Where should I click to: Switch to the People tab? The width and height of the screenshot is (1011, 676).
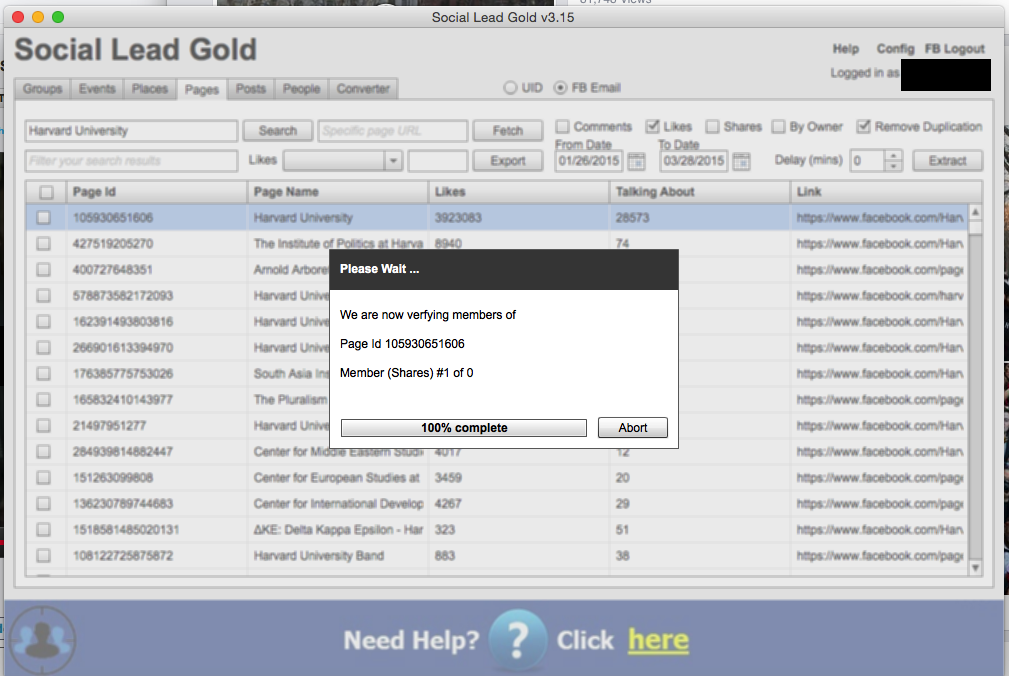point(301,88)
